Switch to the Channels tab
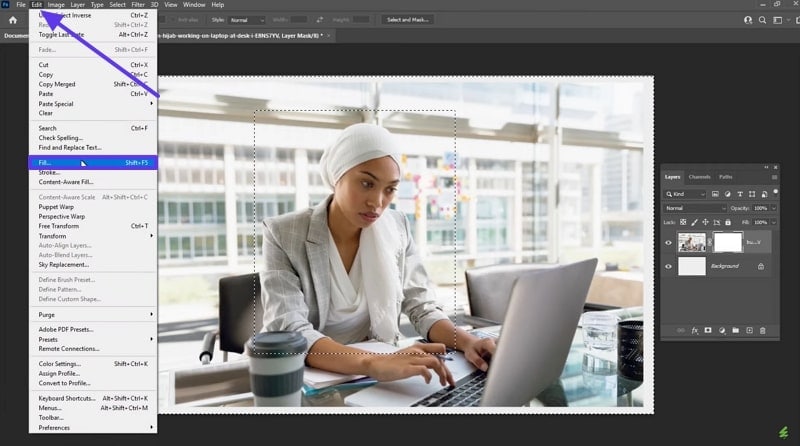Viewport: 800px width, 446px height. [699, 177]
